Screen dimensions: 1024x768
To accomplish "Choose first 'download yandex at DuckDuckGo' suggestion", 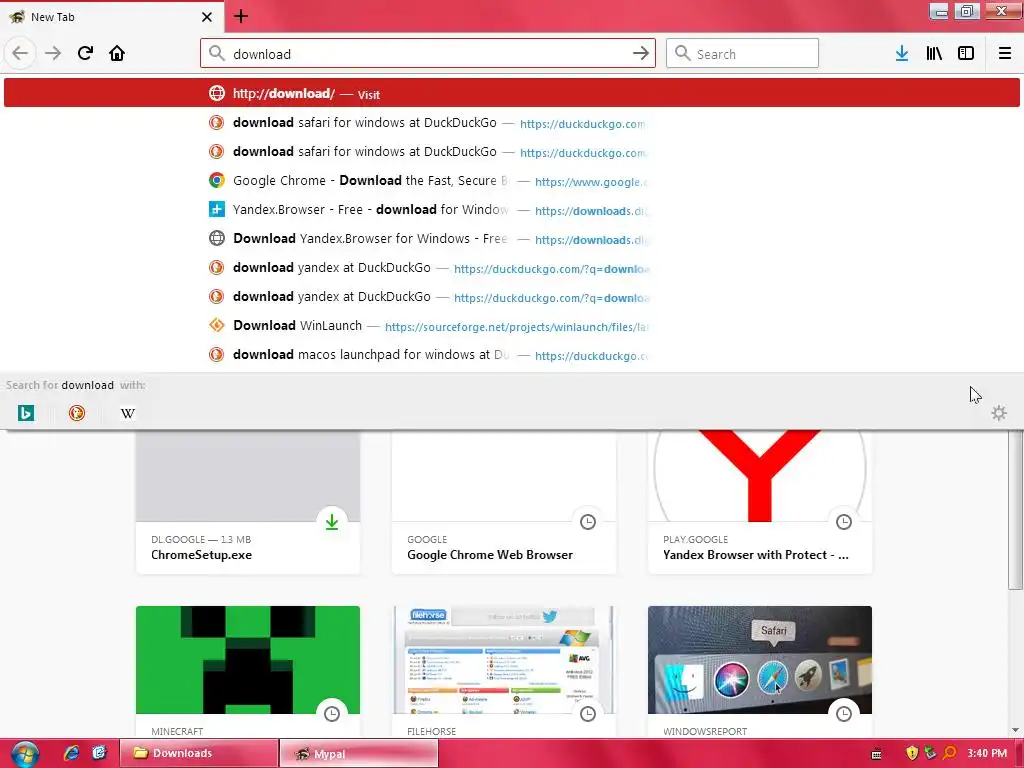I will tap(511, 268).
